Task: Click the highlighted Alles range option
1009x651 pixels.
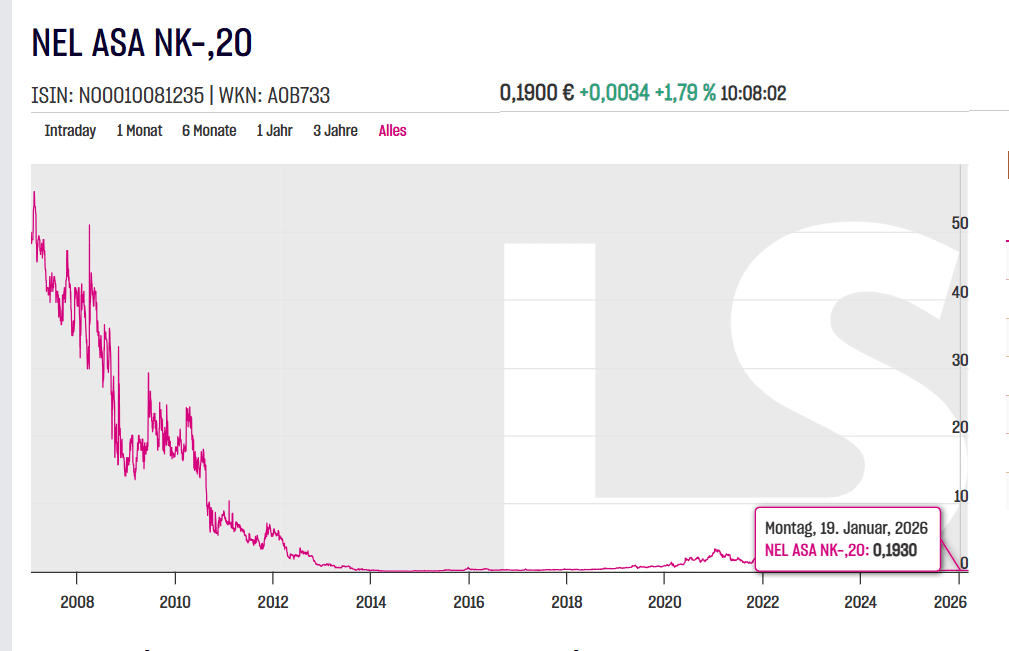Action: [392, 131]
